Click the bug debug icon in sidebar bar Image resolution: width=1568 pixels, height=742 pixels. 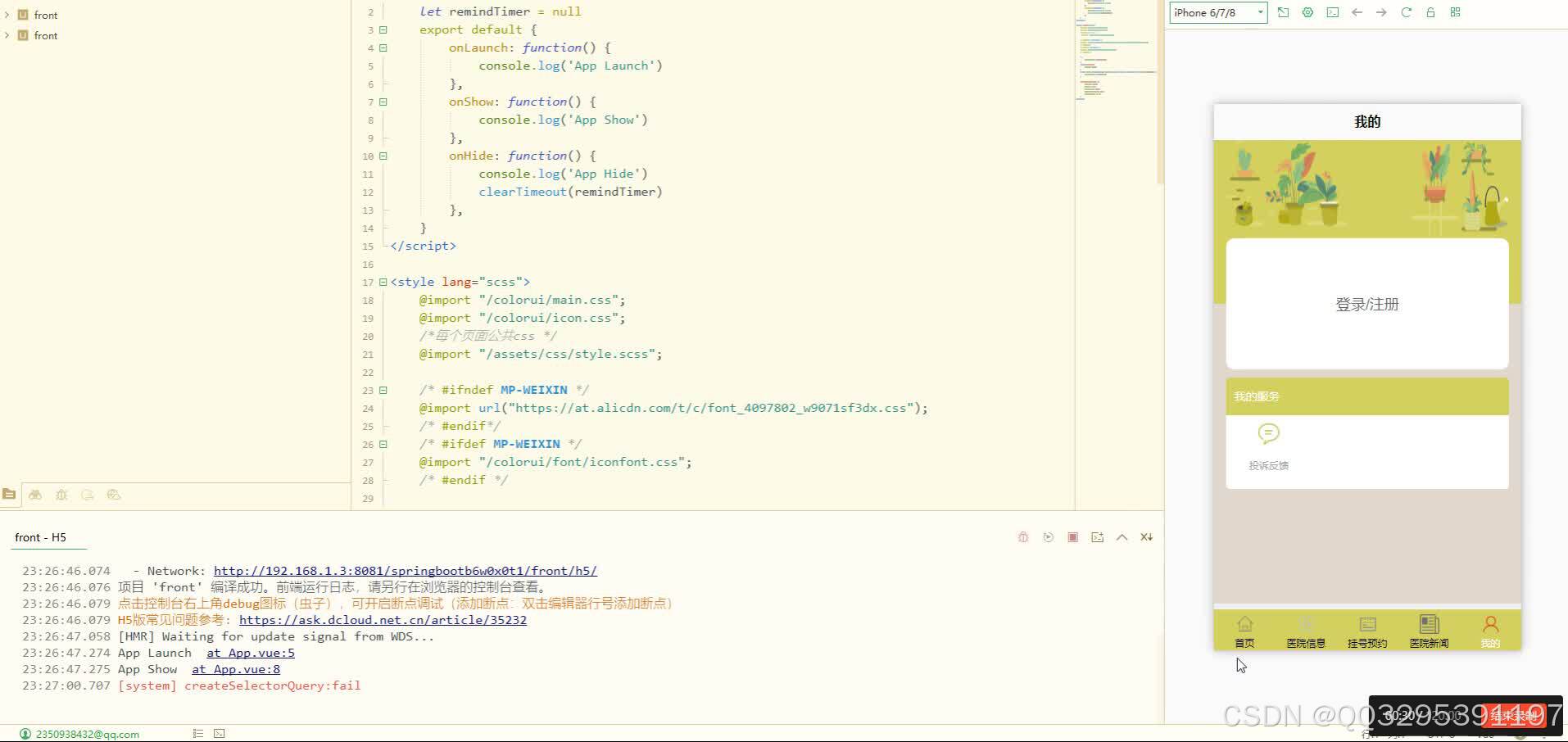click(x=61, y=495)
